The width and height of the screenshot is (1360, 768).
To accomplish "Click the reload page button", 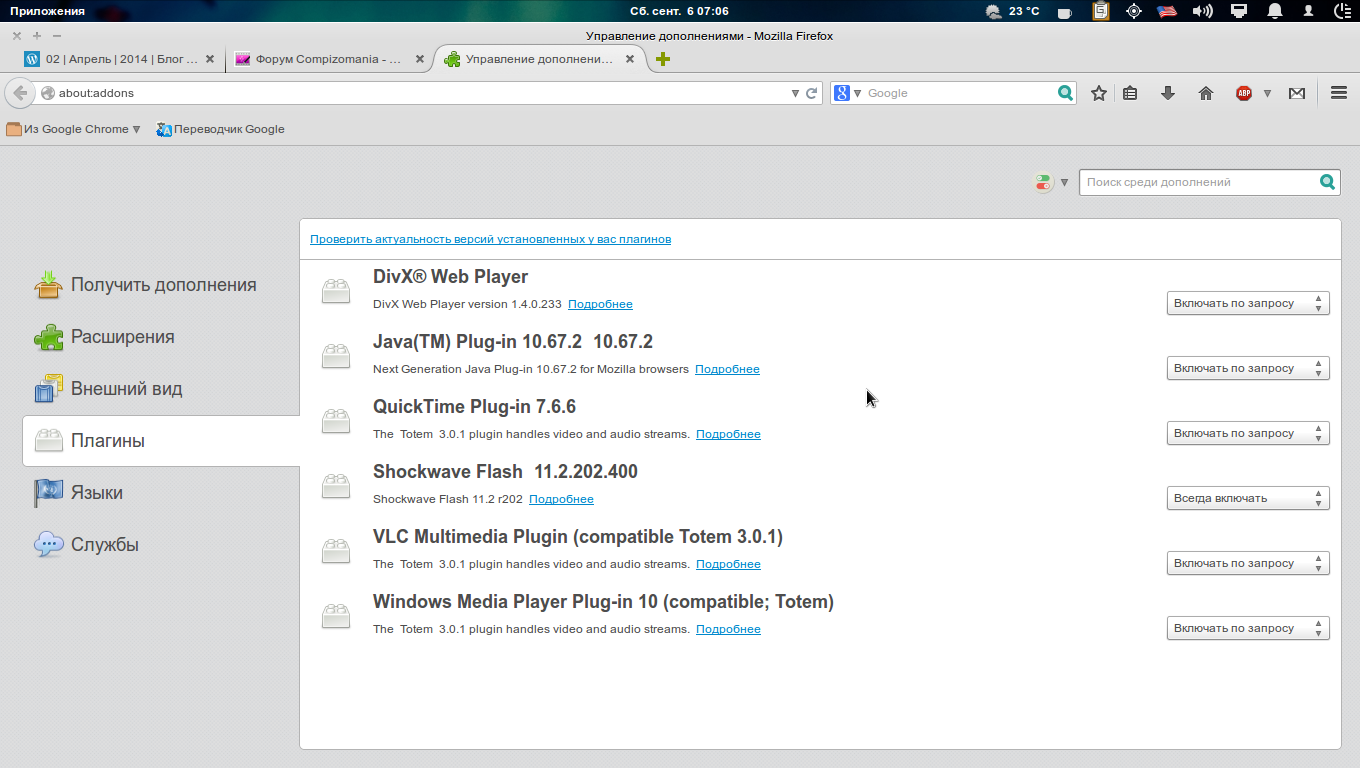I will [x=812, y=93].
